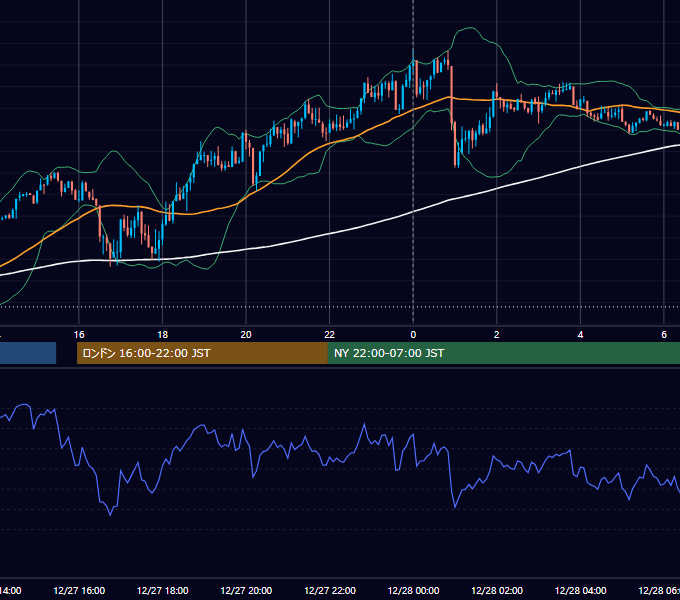Click the 12/28 02:00 date label

click(x=497, y=590)
